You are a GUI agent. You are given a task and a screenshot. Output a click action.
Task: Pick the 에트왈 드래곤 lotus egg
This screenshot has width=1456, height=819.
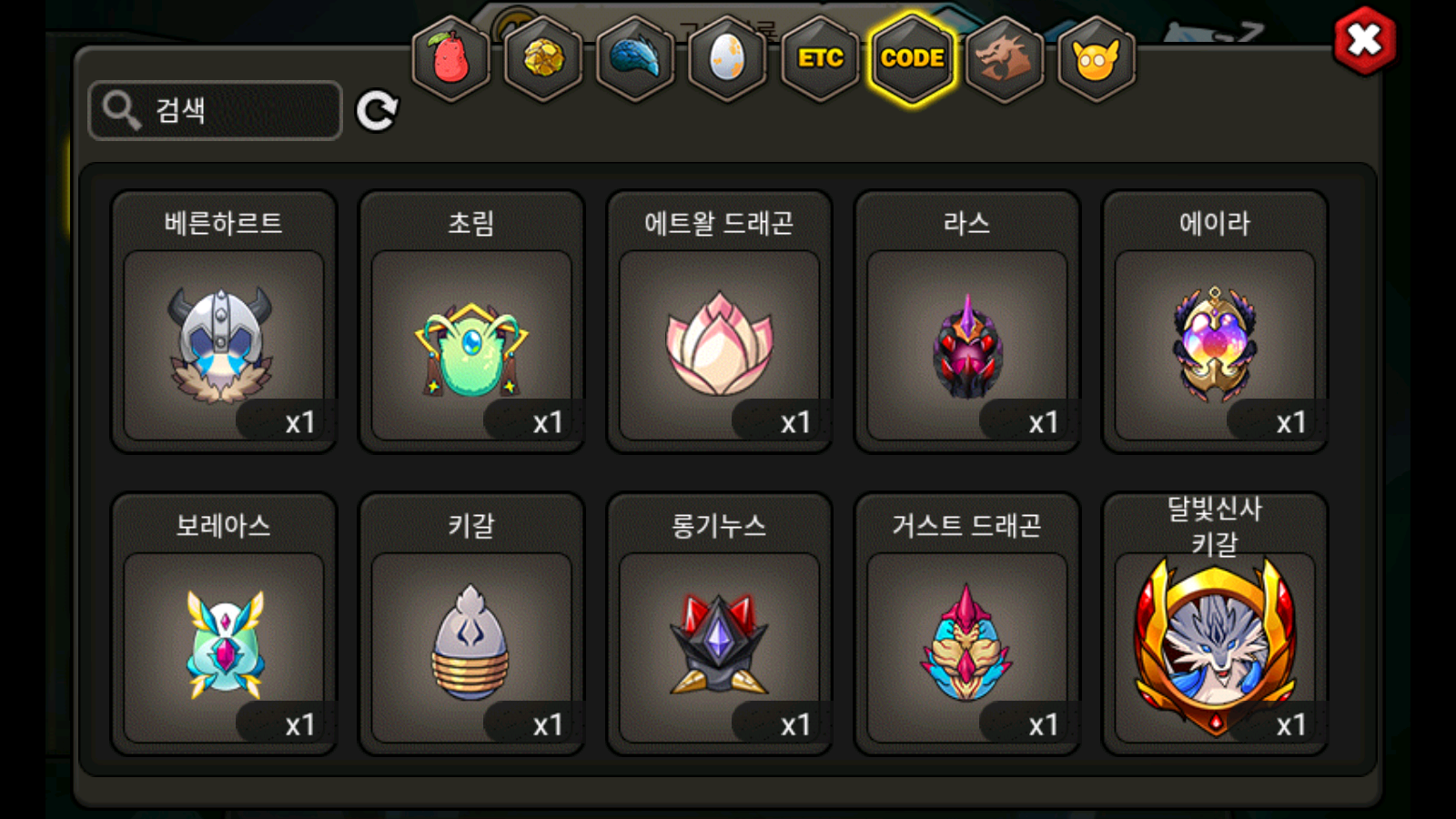[719, 321]
